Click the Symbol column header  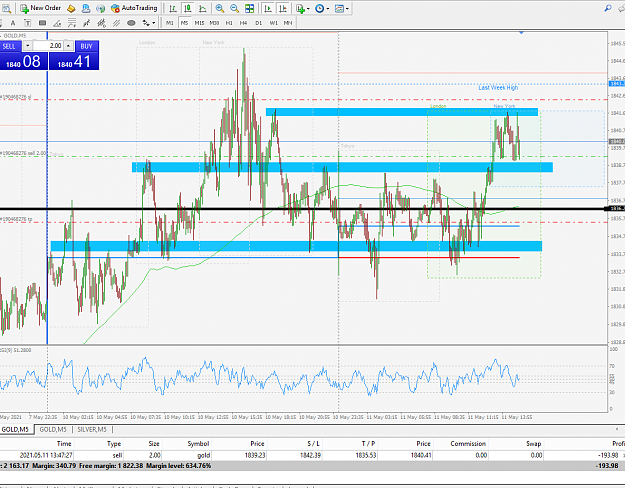coord(198,443)
